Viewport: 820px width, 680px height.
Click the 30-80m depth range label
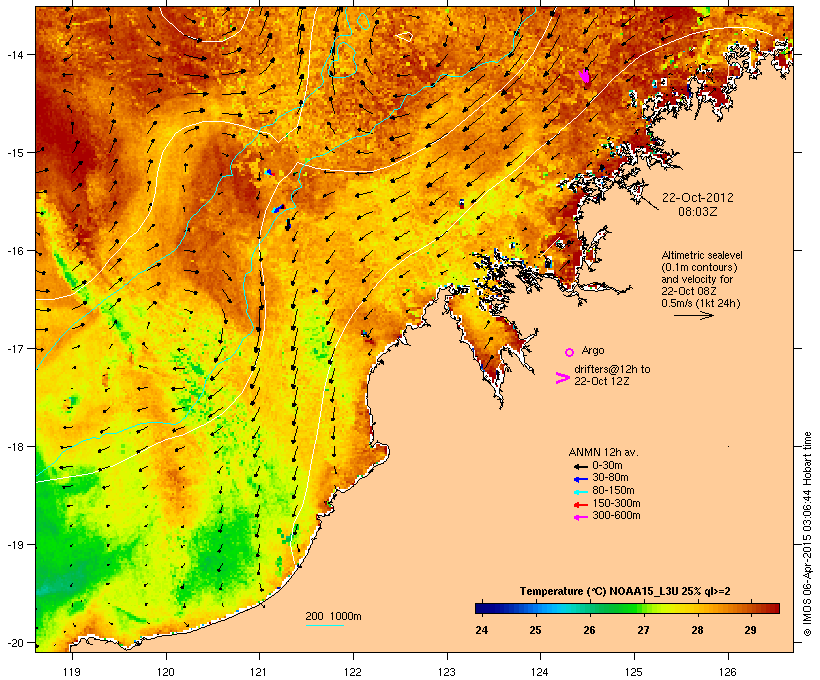610,478
